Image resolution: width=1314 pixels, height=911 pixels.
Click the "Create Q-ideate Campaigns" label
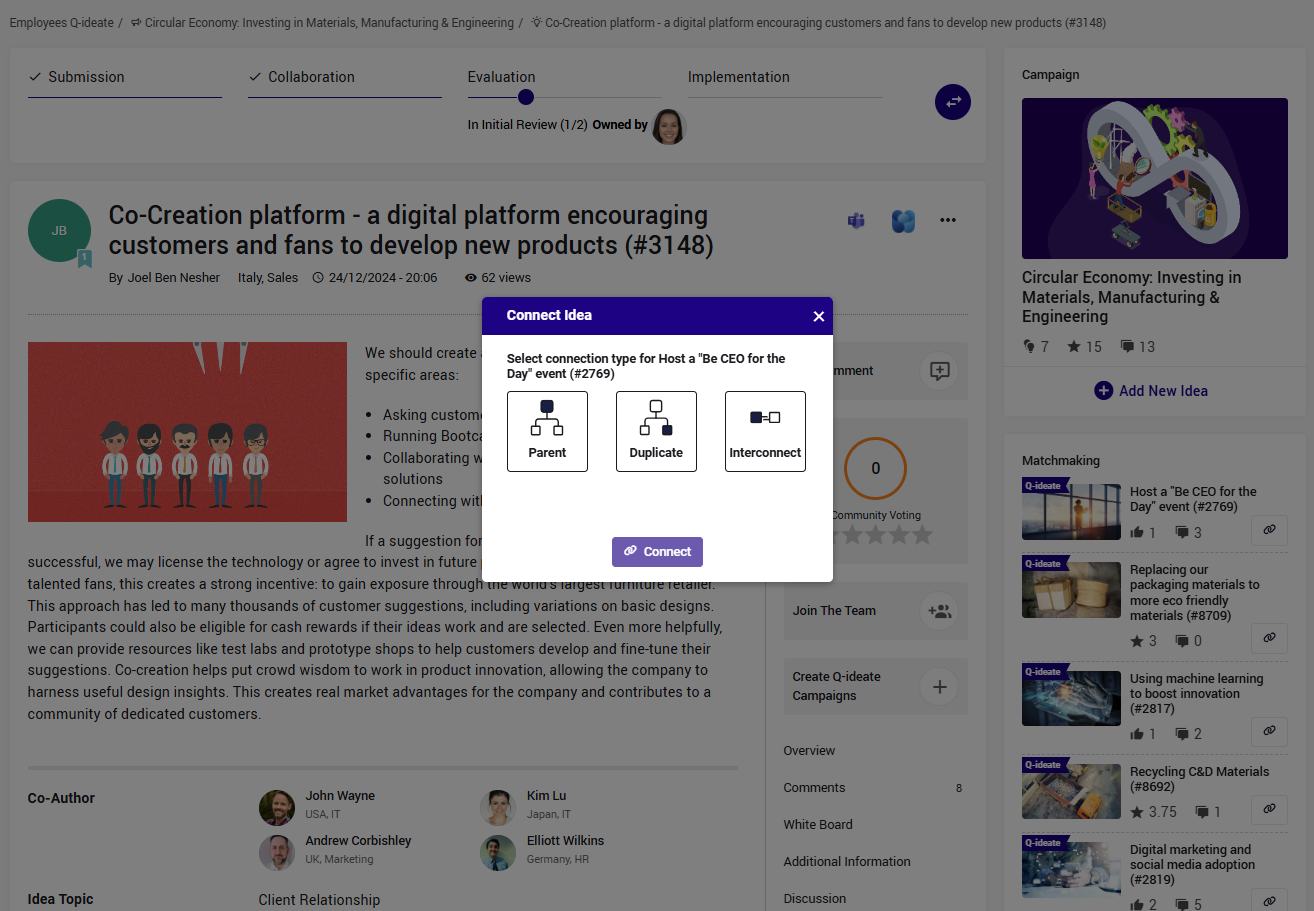(x=836, y=686)
